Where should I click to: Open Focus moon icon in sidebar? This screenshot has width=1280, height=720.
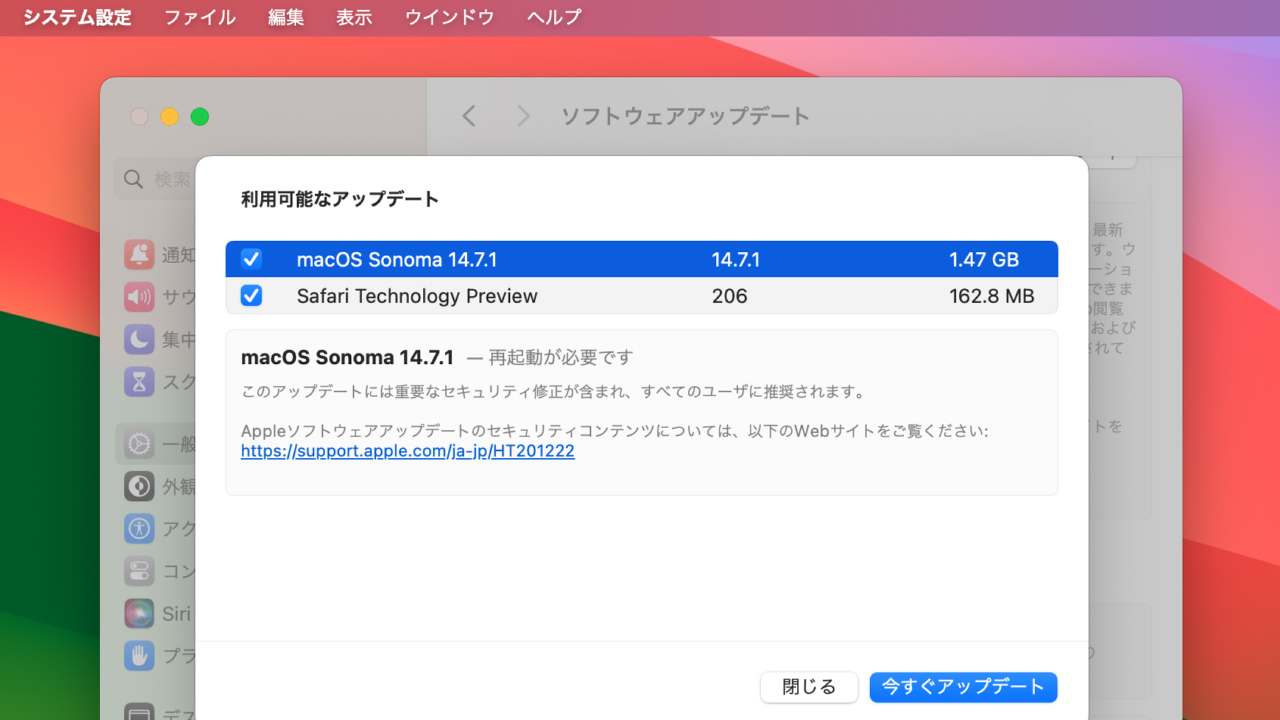point(139,339)
